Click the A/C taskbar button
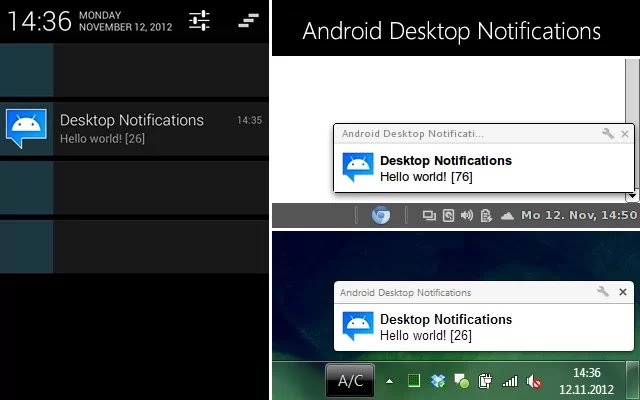640x400 pixels. [x=350, y=381]
